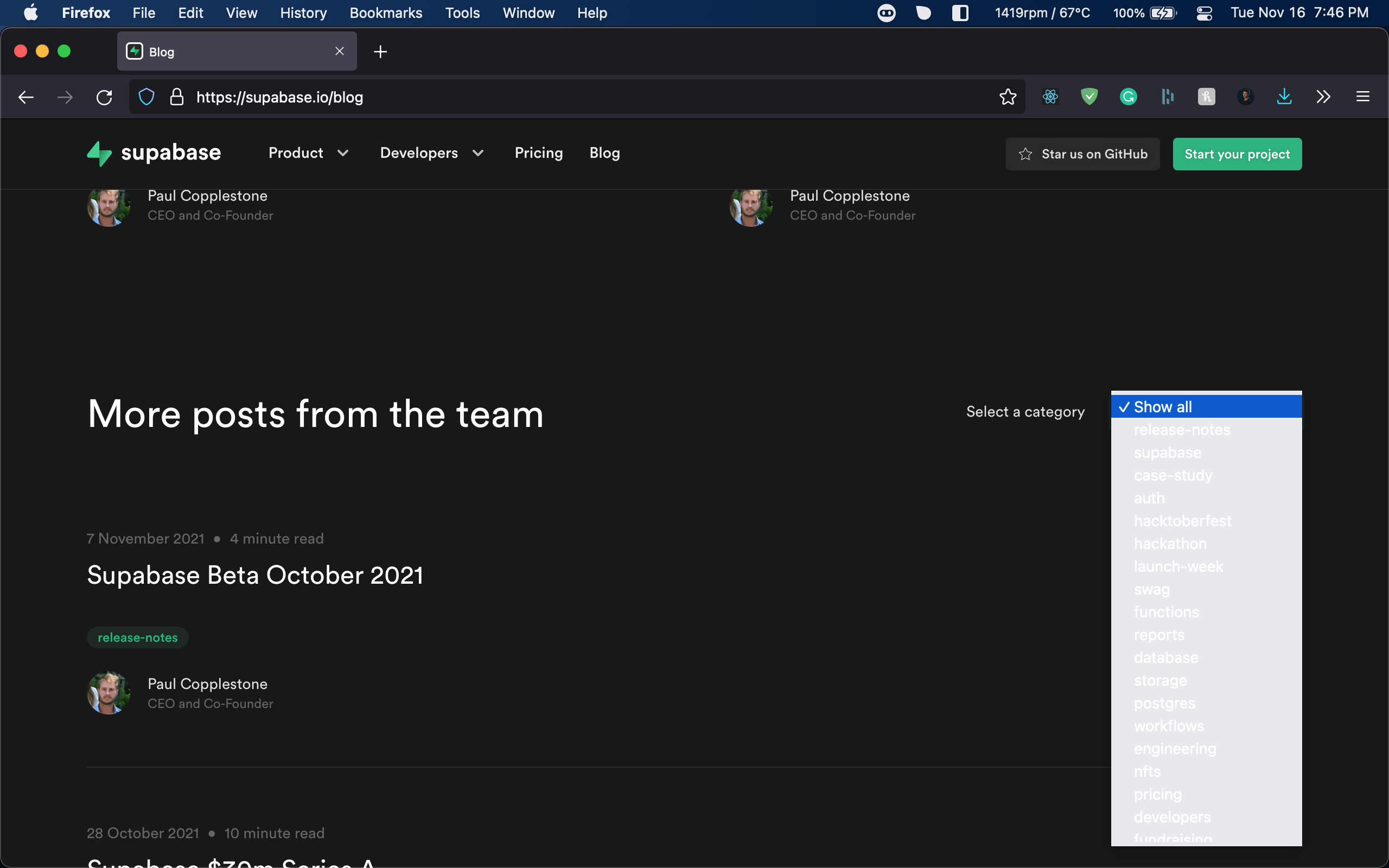Reload the page with the refresh icon
Screen dimensions: 1389x868
point(104,97)
